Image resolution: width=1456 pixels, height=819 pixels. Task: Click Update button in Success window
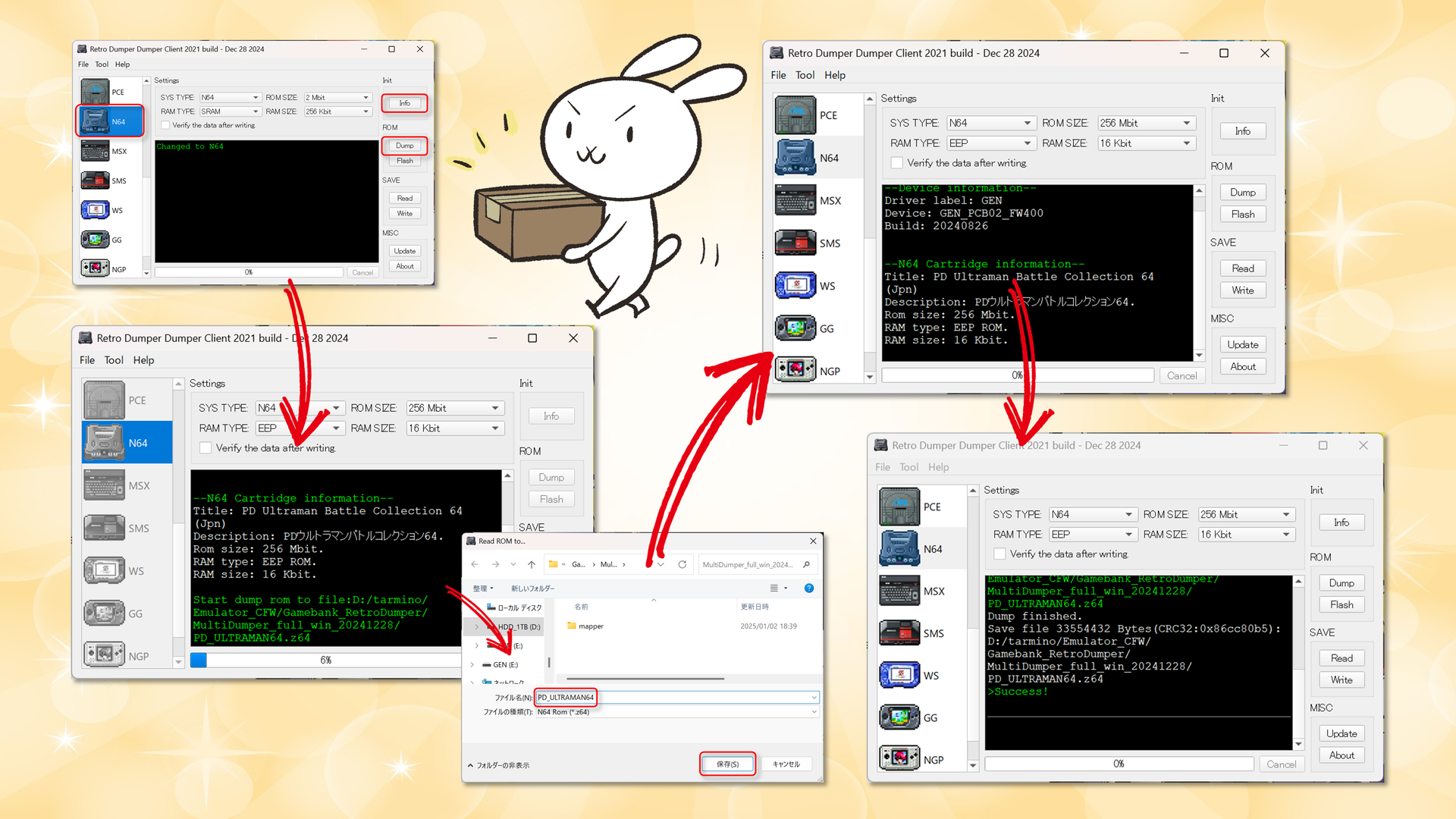click(x=1341, y=733)
